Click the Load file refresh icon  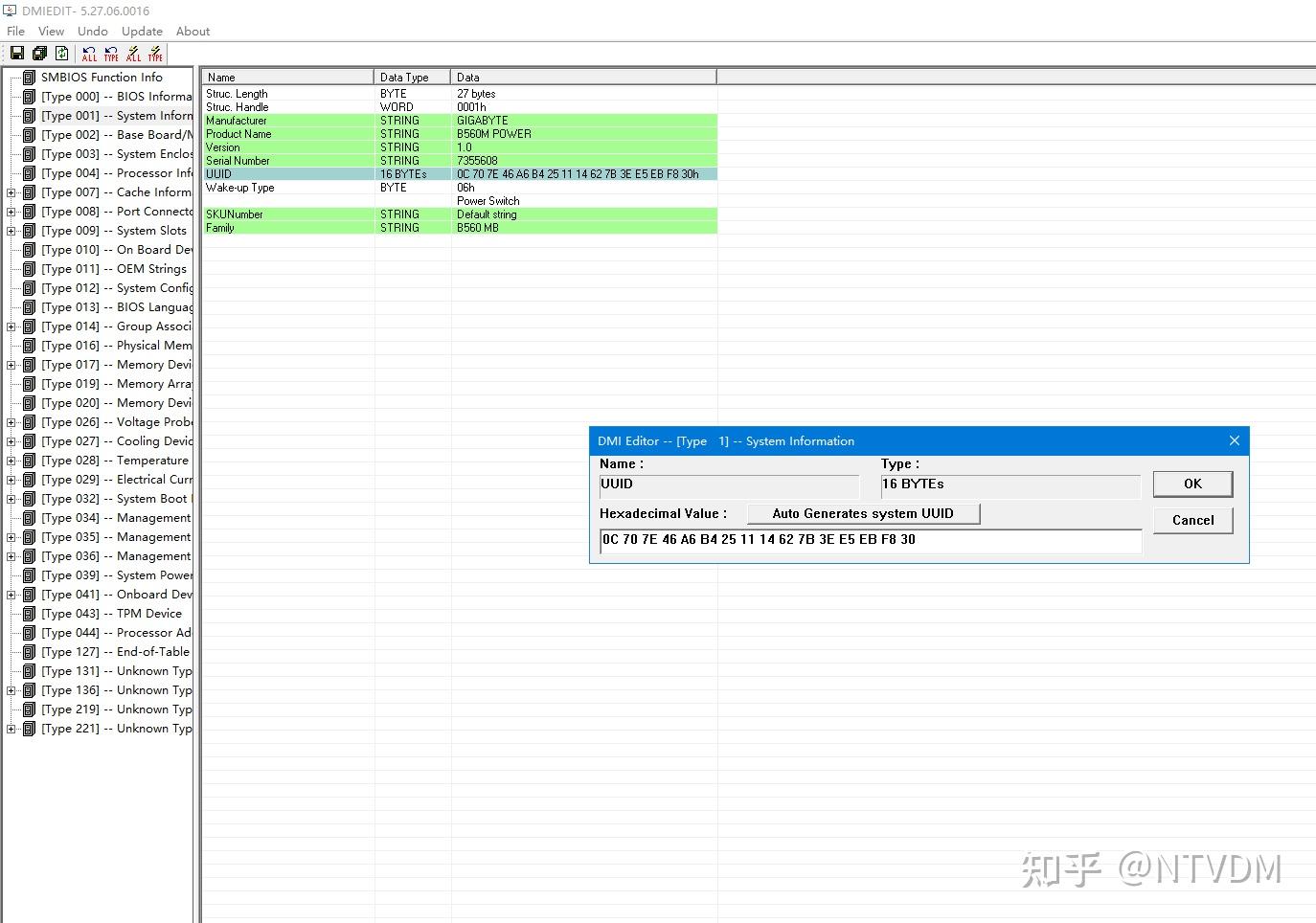61,53
